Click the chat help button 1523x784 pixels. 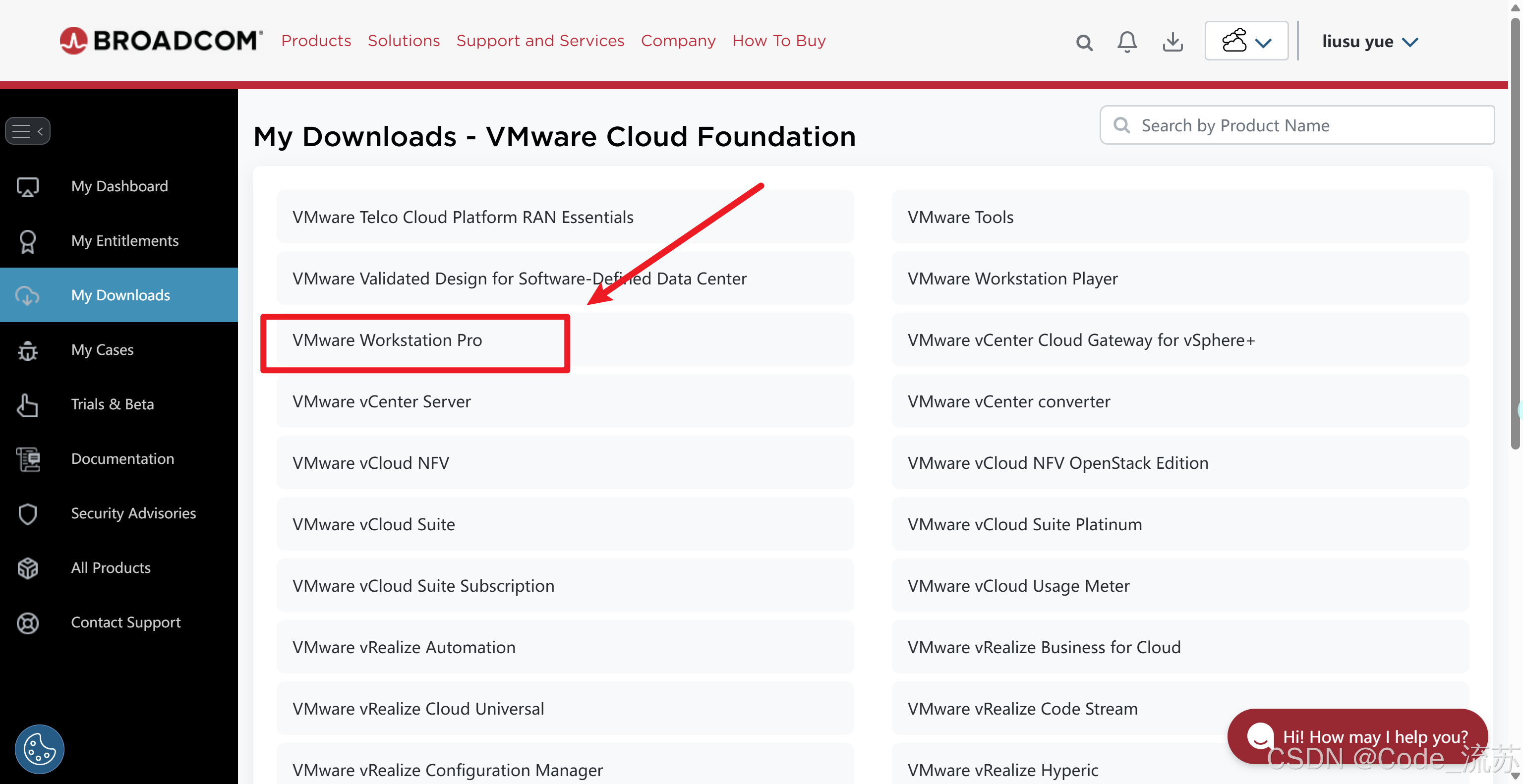(x=1357, y=736)
